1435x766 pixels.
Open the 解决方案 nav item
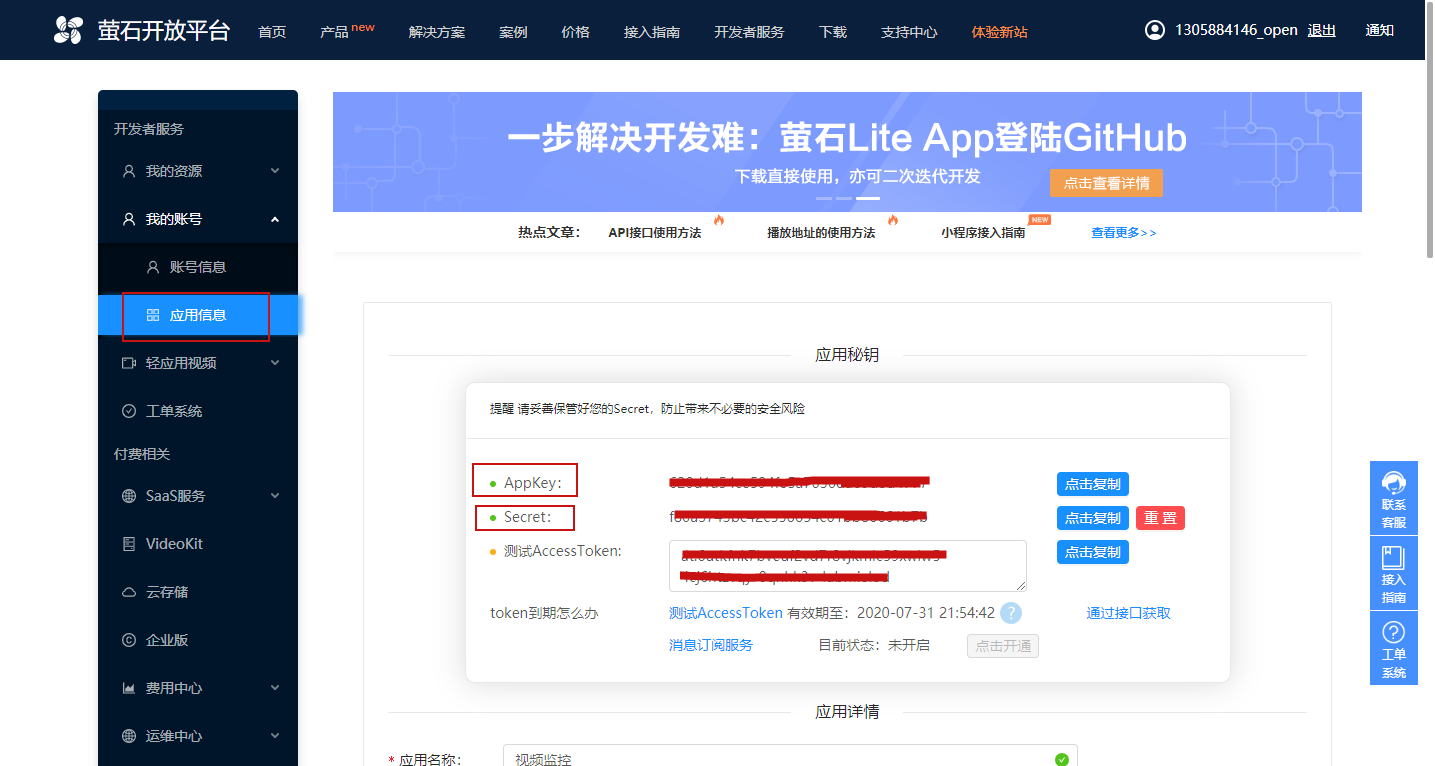[x=437, y=32]
